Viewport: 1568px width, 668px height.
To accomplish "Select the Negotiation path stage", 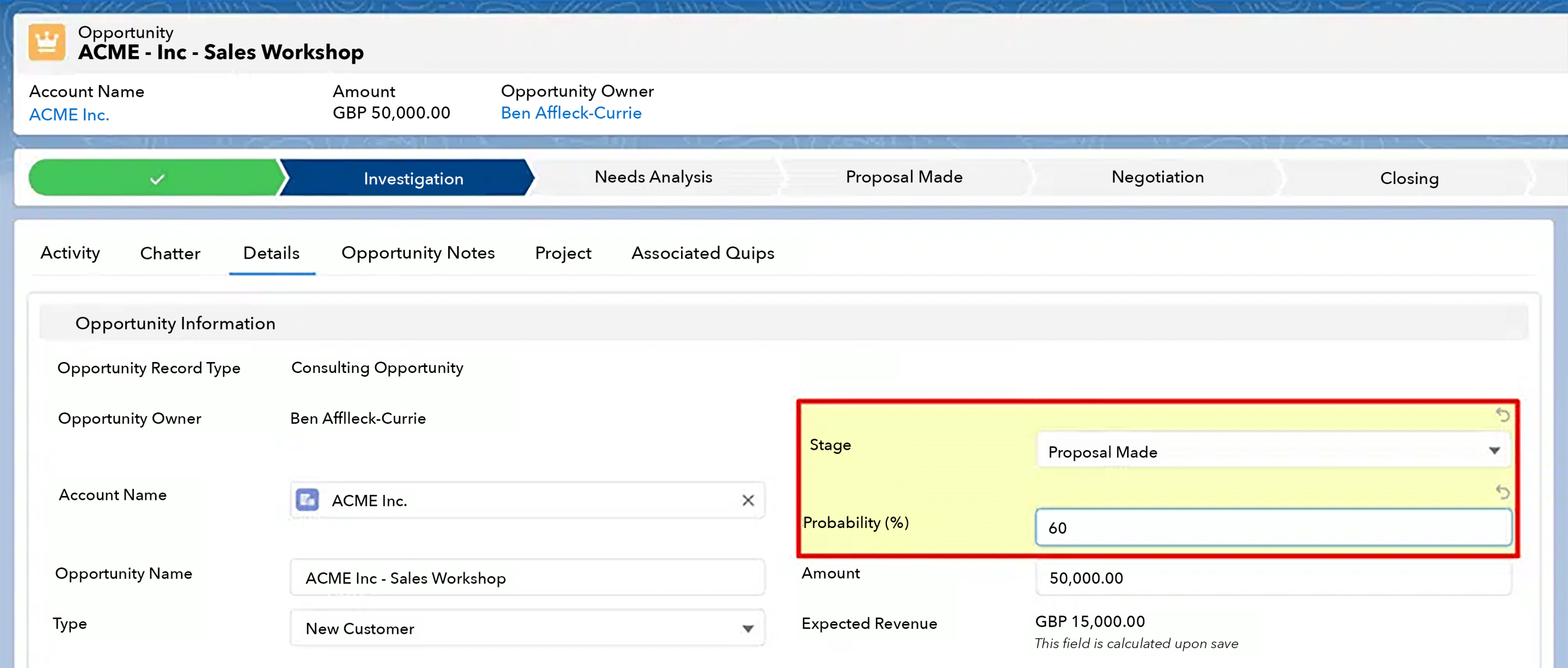I will pos(1157,177).
